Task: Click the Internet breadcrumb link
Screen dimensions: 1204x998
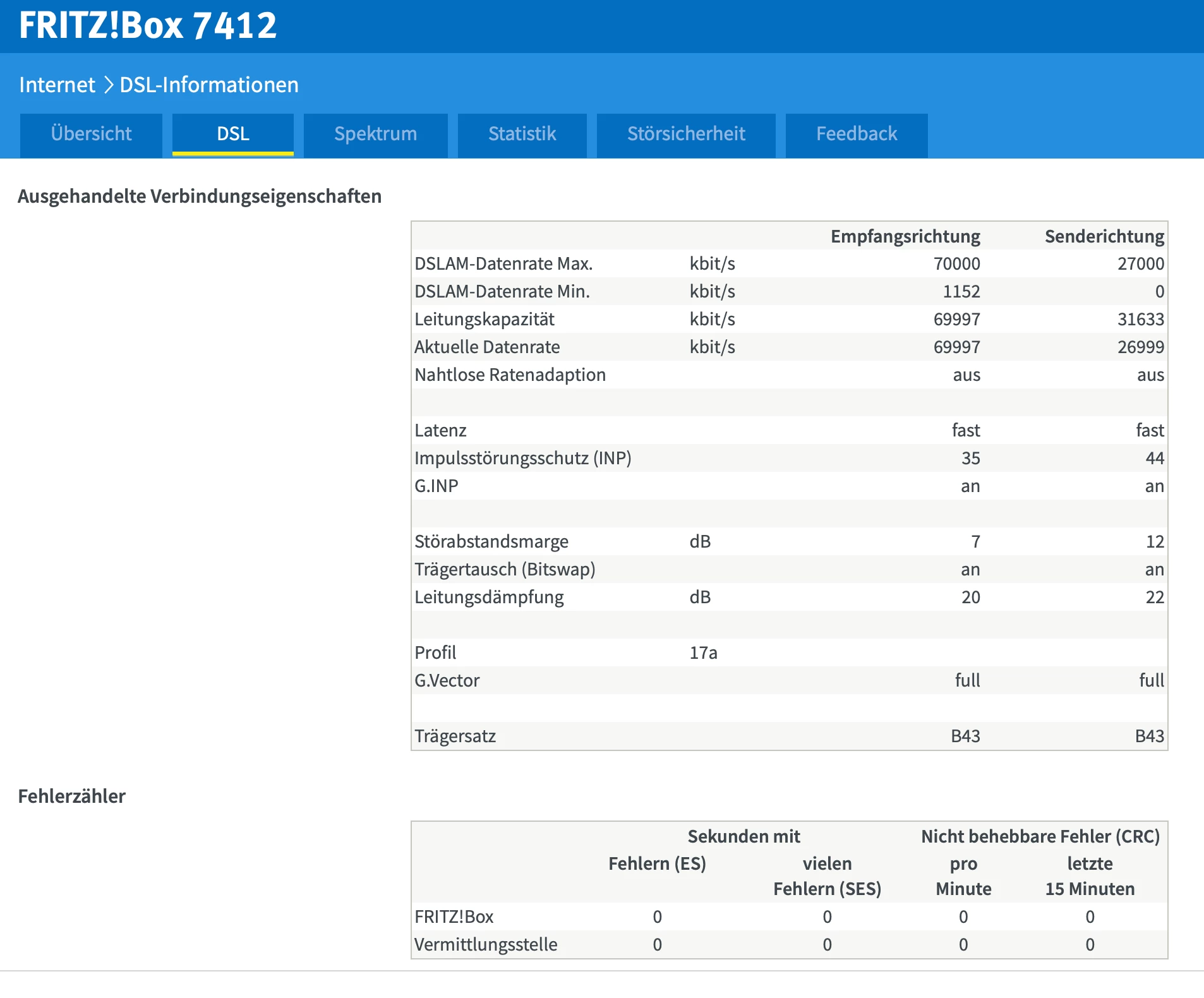Action: pyautogui.click(x=57, y=85)
